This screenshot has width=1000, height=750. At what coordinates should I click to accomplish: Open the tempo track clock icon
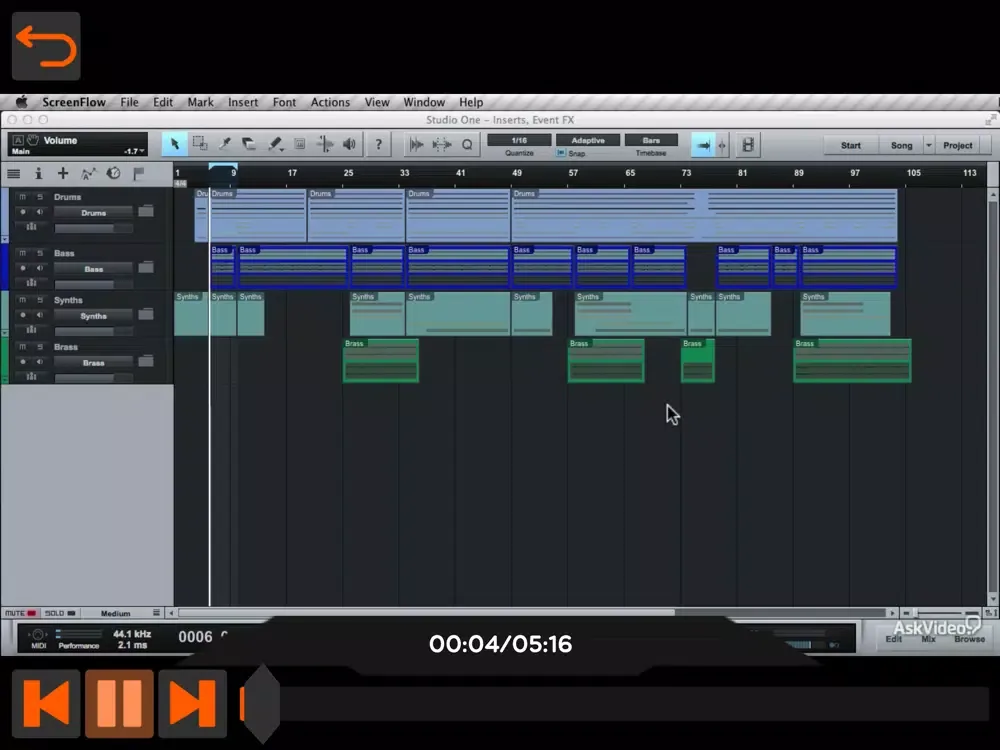[114, 173]
